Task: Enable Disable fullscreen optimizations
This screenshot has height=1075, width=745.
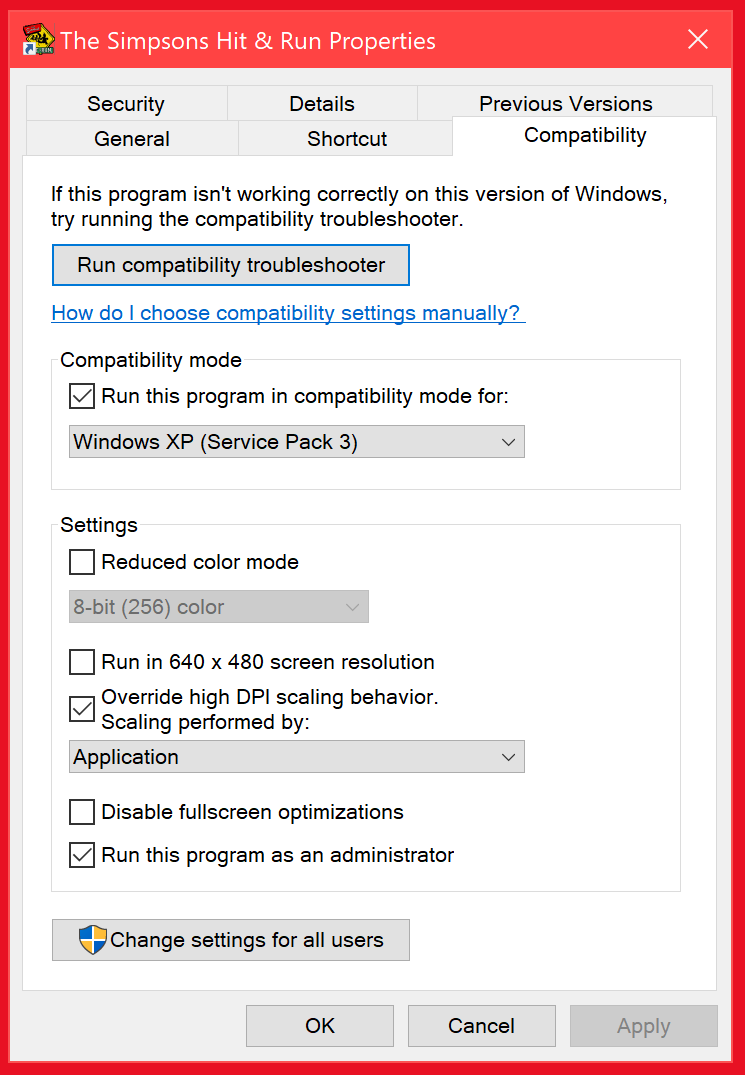Action: click(81, 812)
